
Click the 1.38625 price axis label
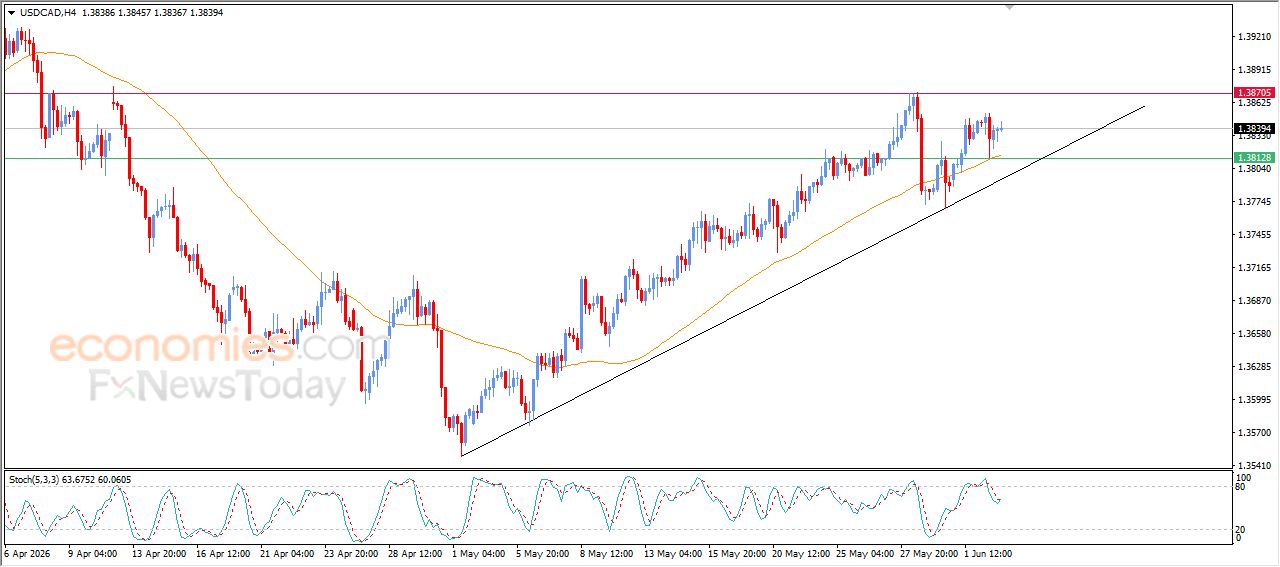[1254, 103]
